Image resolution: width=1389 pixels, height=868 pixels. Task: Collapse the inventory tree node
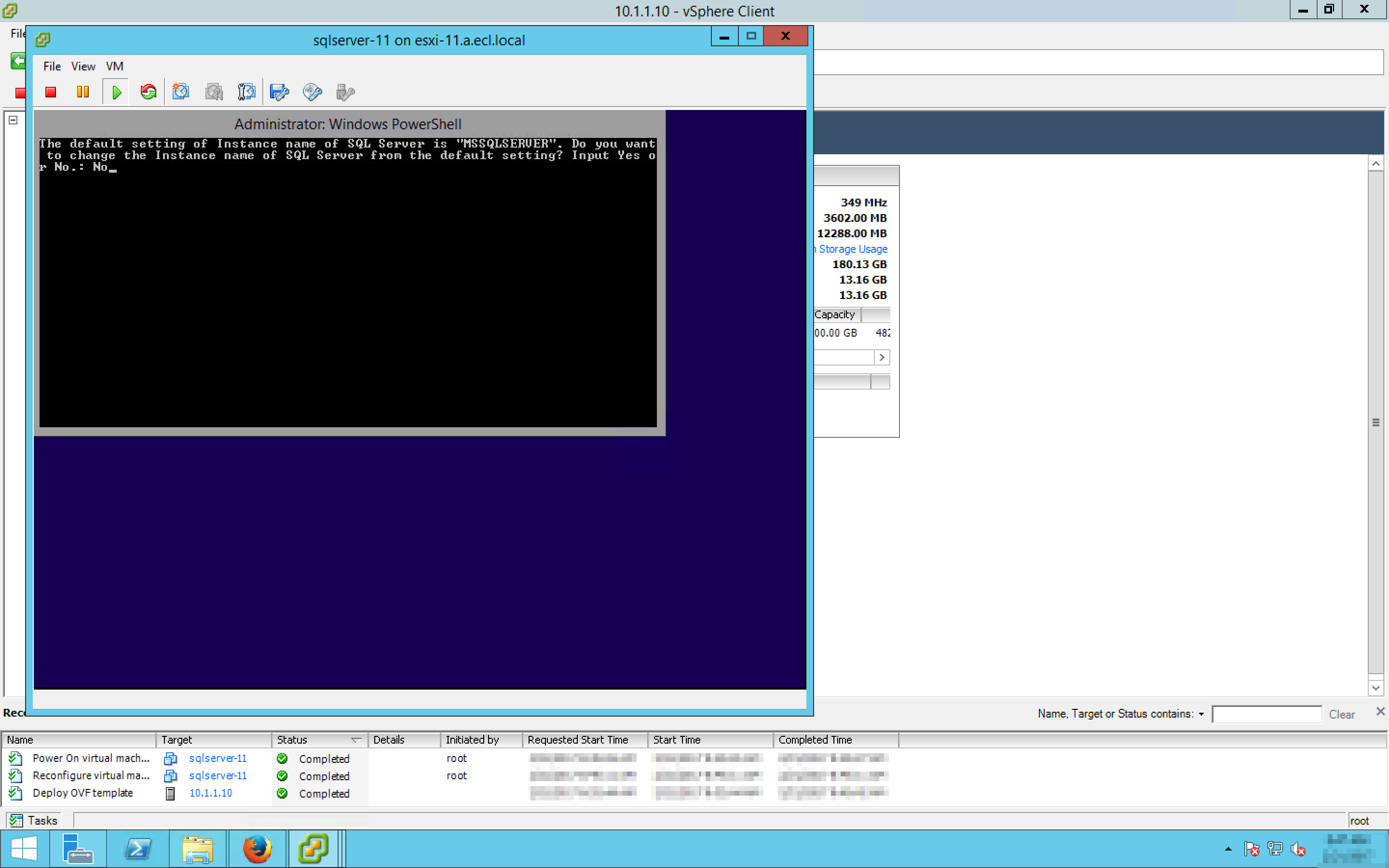[x=13, y=120]
